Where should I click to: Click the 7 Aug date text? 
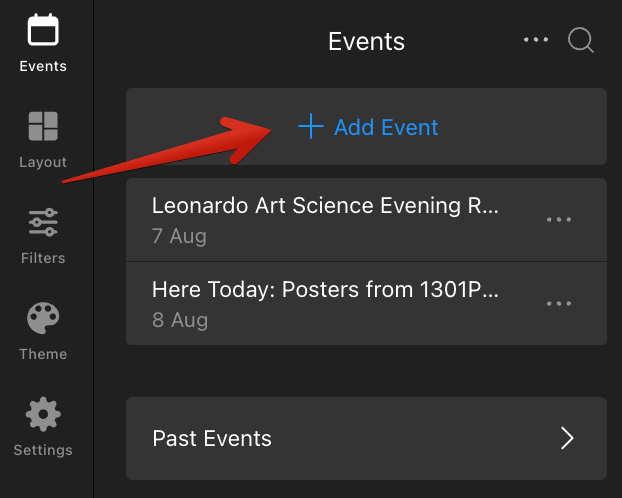179,236
